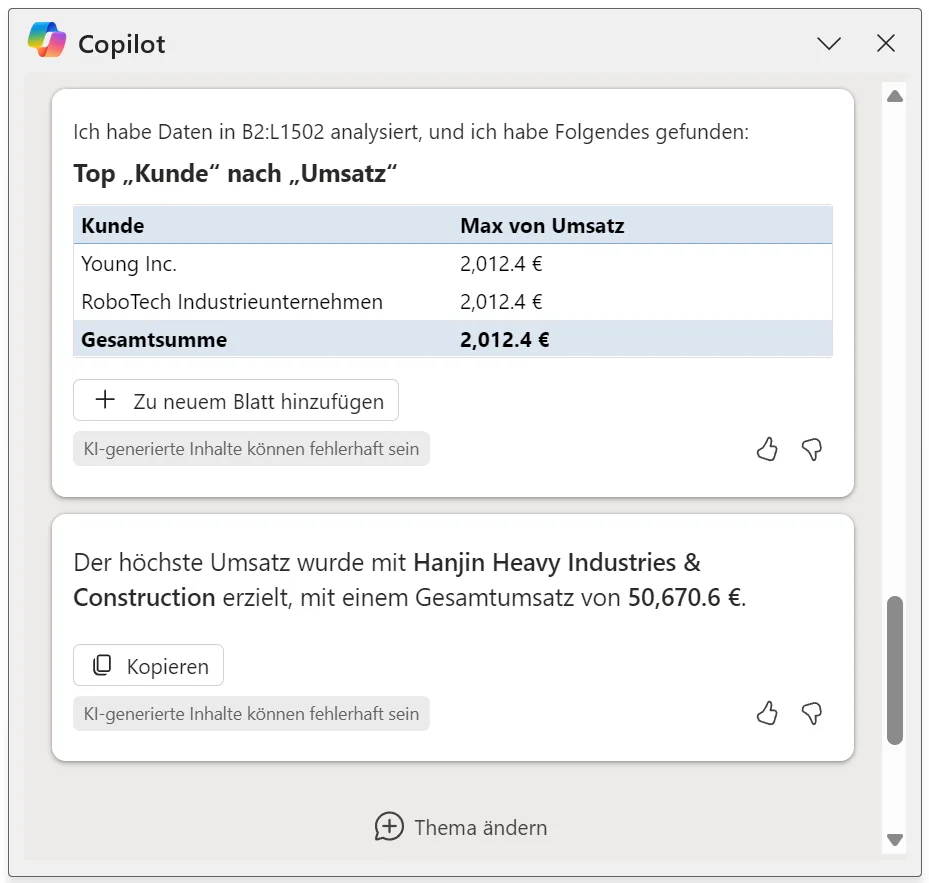
Task: Click the vertical scrollbar thumb
Action: click(x=895, y=670)
